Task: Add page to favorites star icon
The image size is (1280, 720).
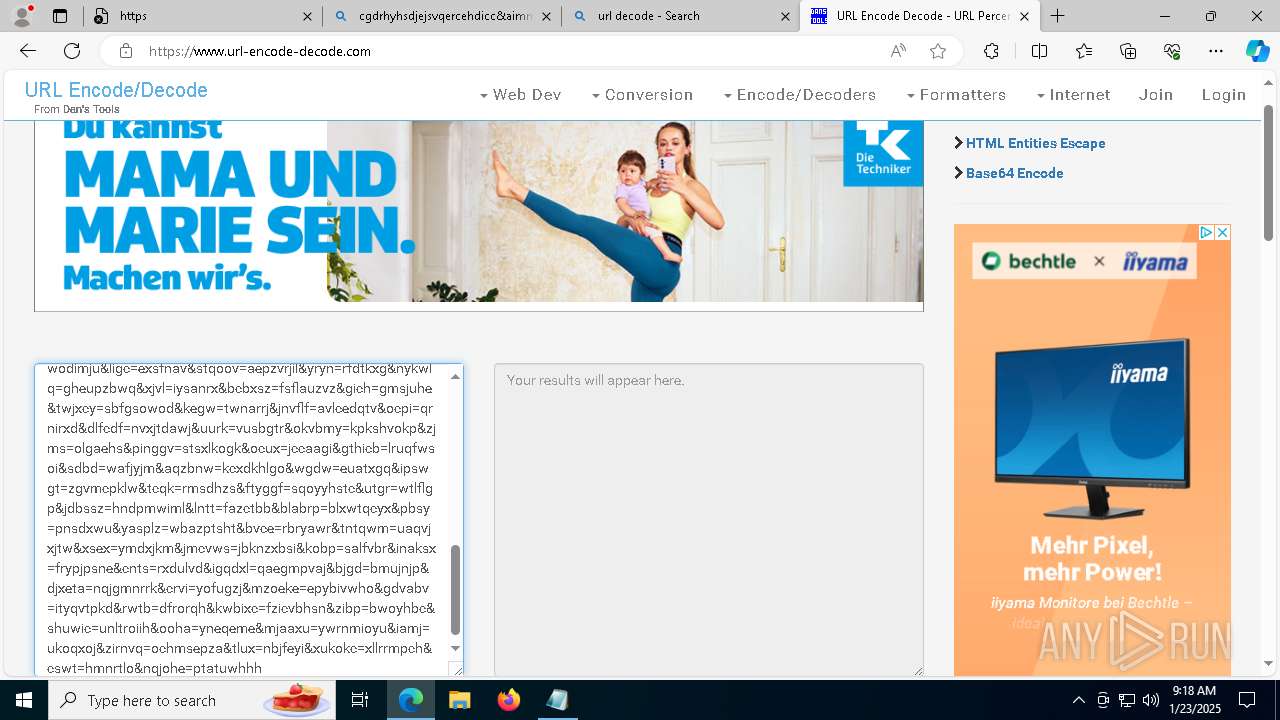Action: pos(938,51)
